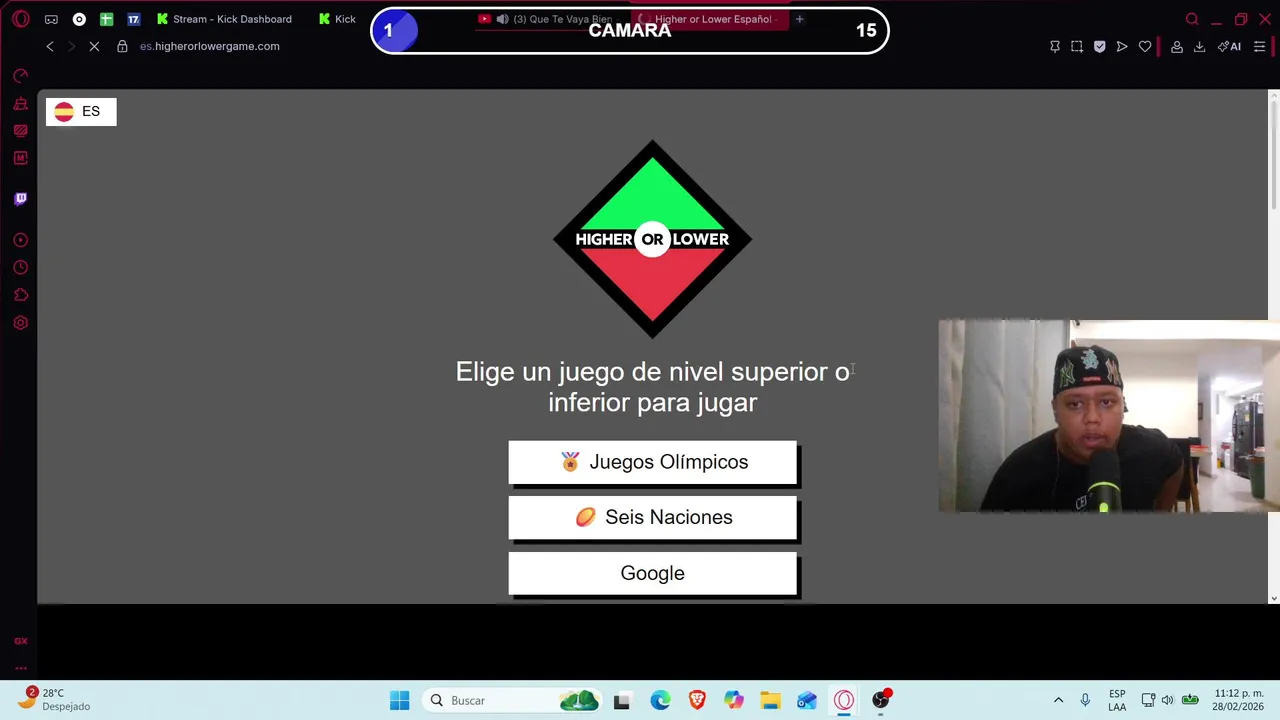This screenshot has width=1280, height=720.
Task: Open the player icon in sidebar
Action: (20, 240)
